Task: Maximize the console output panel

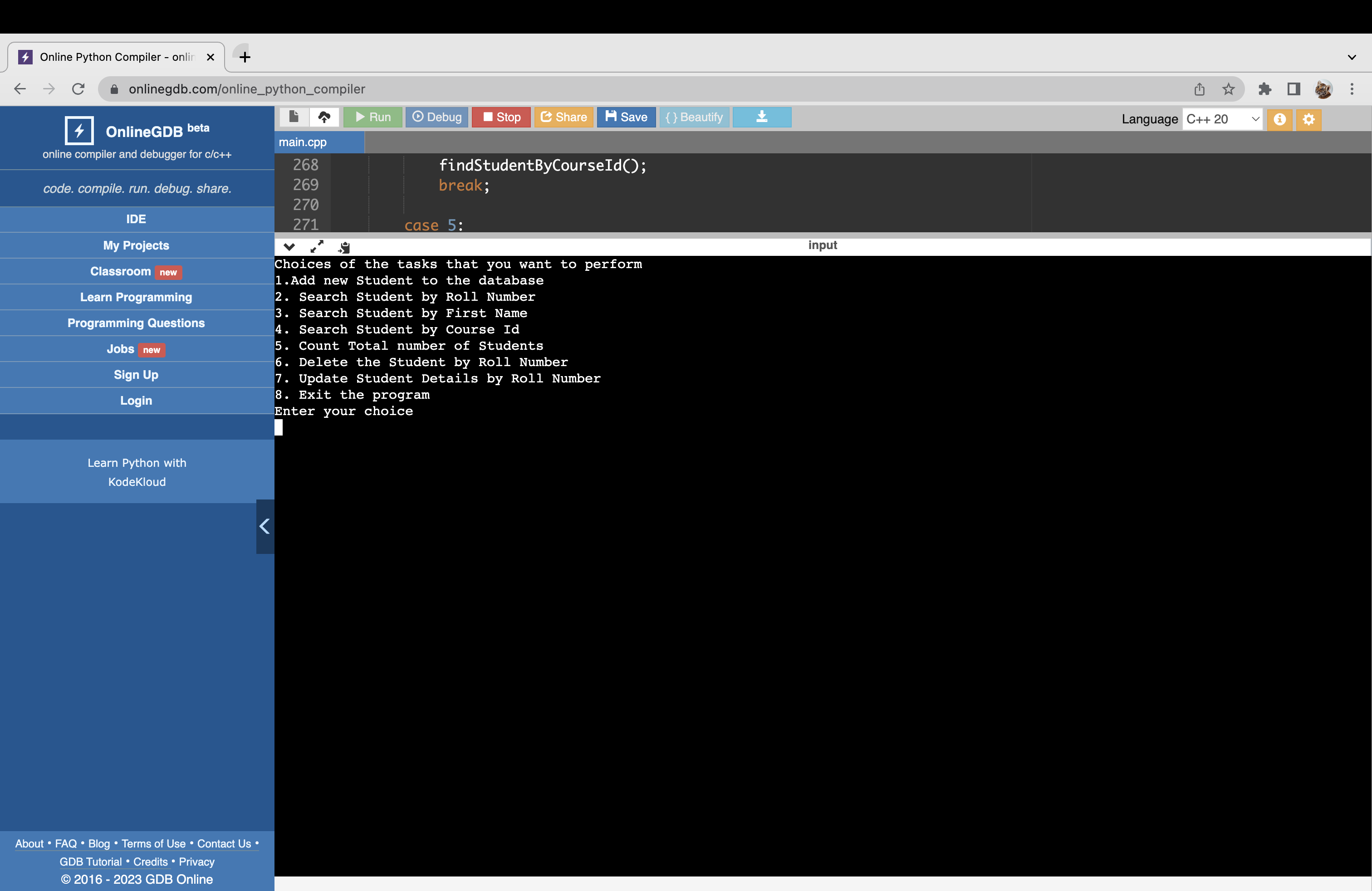Action: coord(317,247)
